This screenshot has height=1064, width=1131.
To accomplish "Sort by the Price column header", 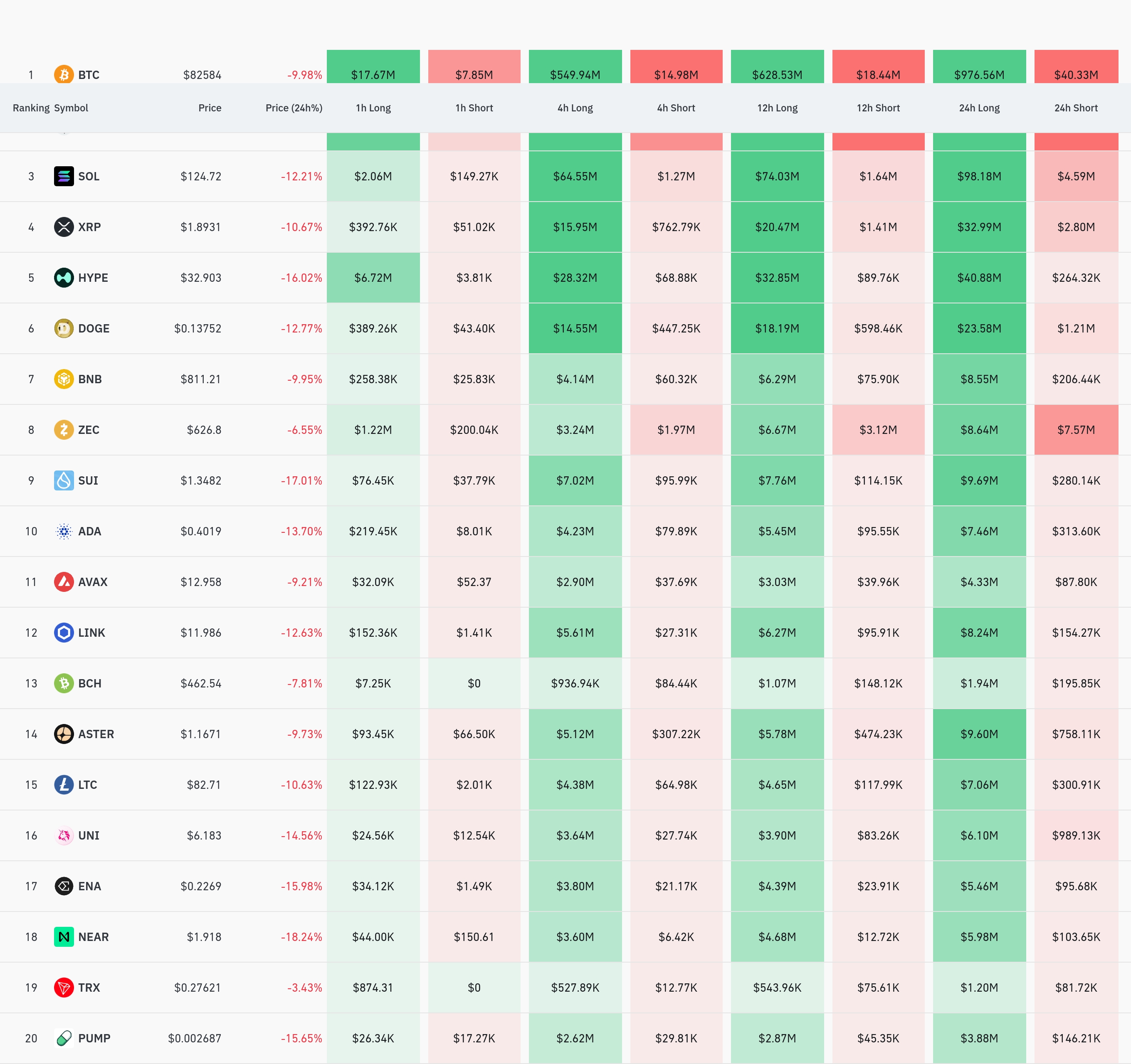I will click(210, 108).
